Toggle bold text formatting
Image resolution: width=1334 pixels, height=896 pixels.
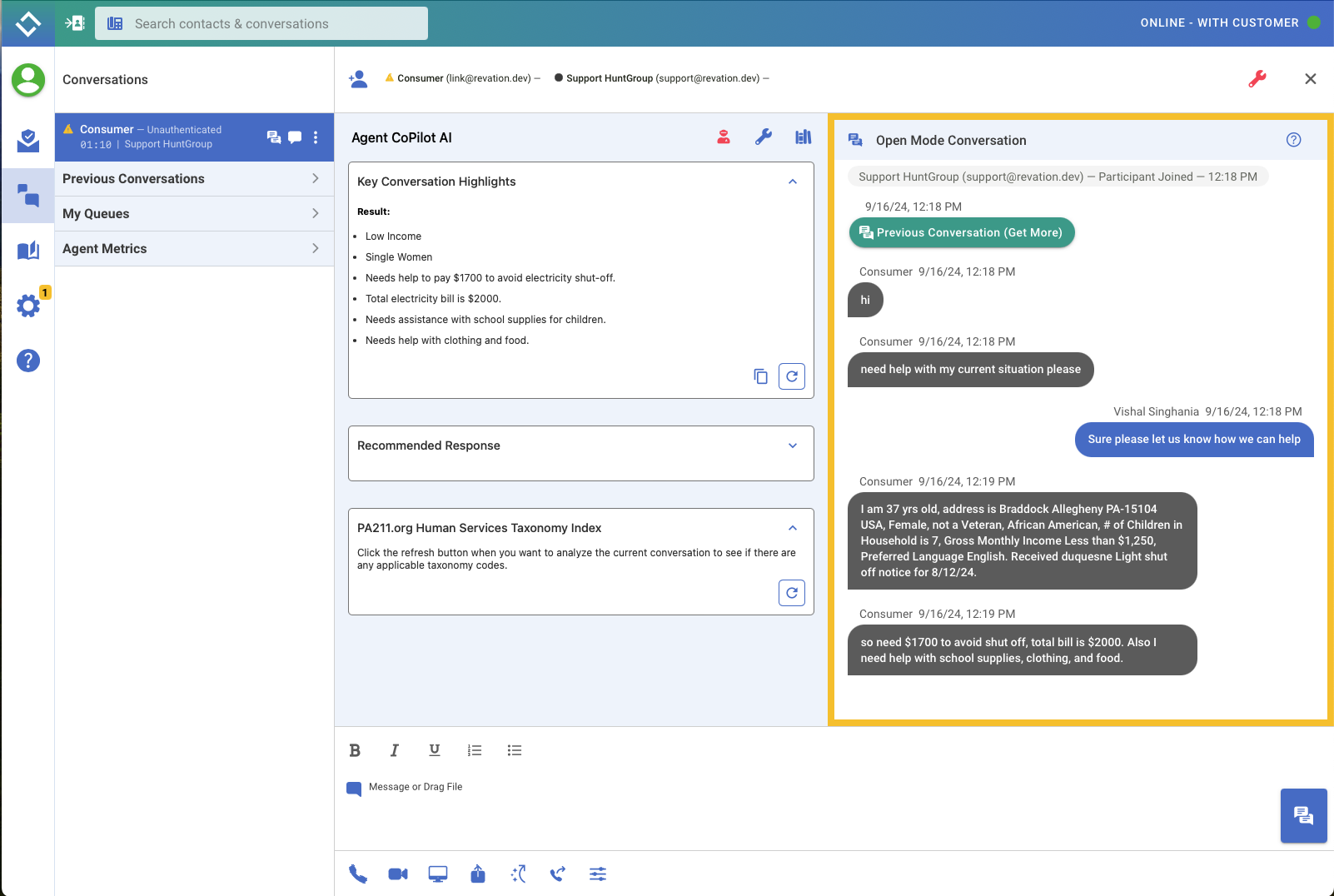coord(355,750)
